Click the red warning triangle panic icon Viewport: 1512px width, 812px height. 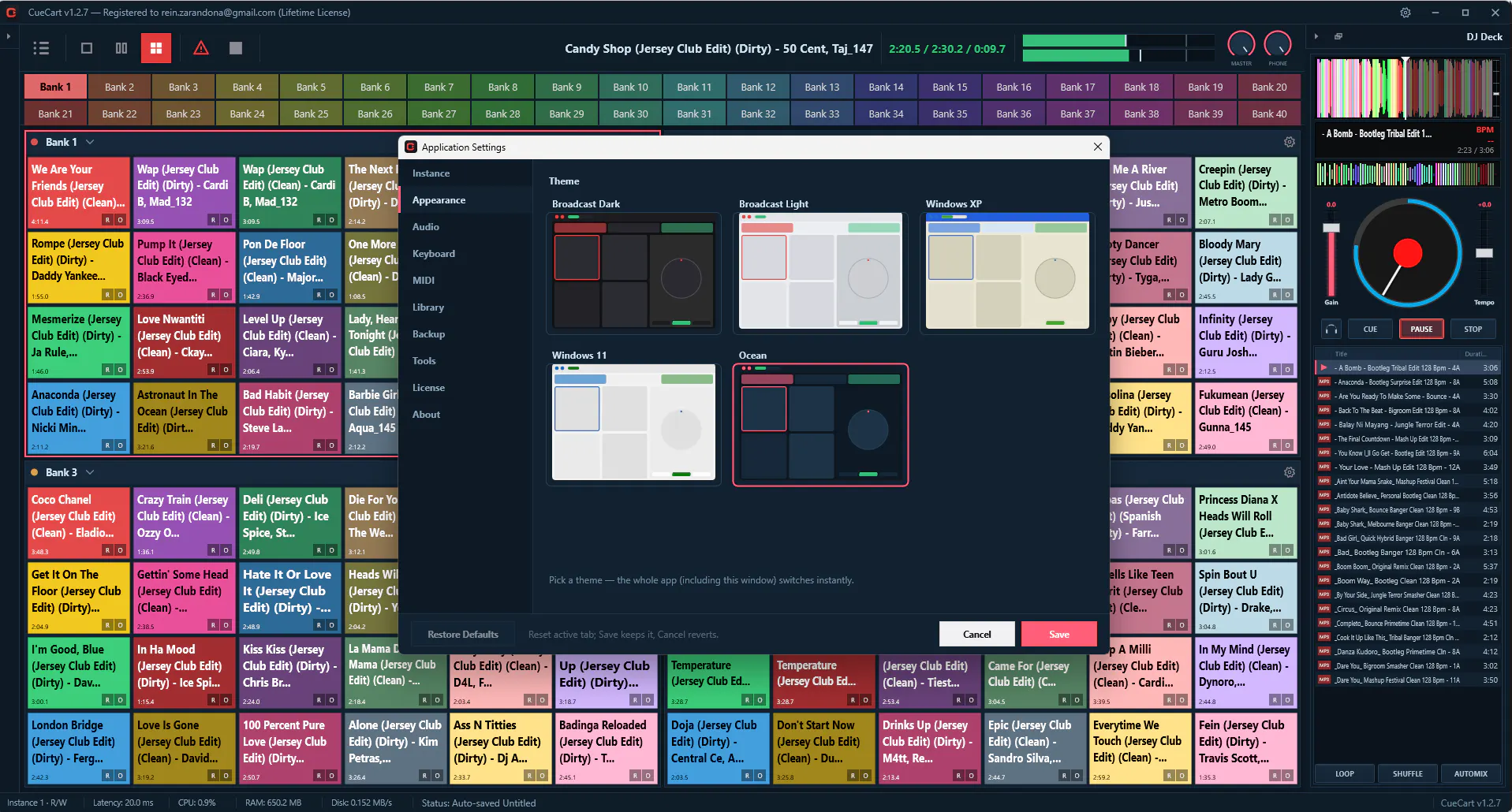(x=201, y=48)
